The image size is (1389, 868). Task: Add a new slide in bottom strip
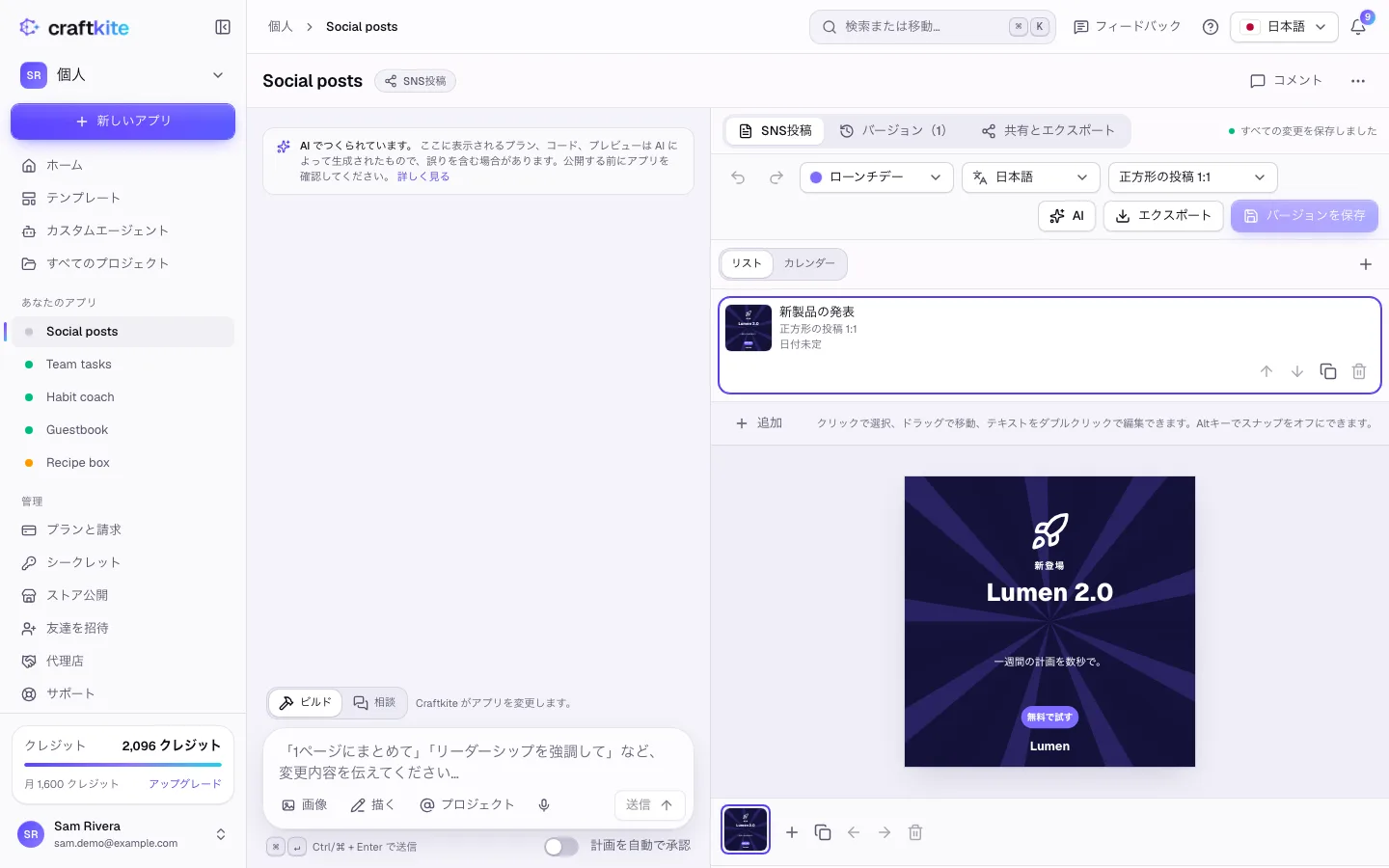(x=792, y=832)
